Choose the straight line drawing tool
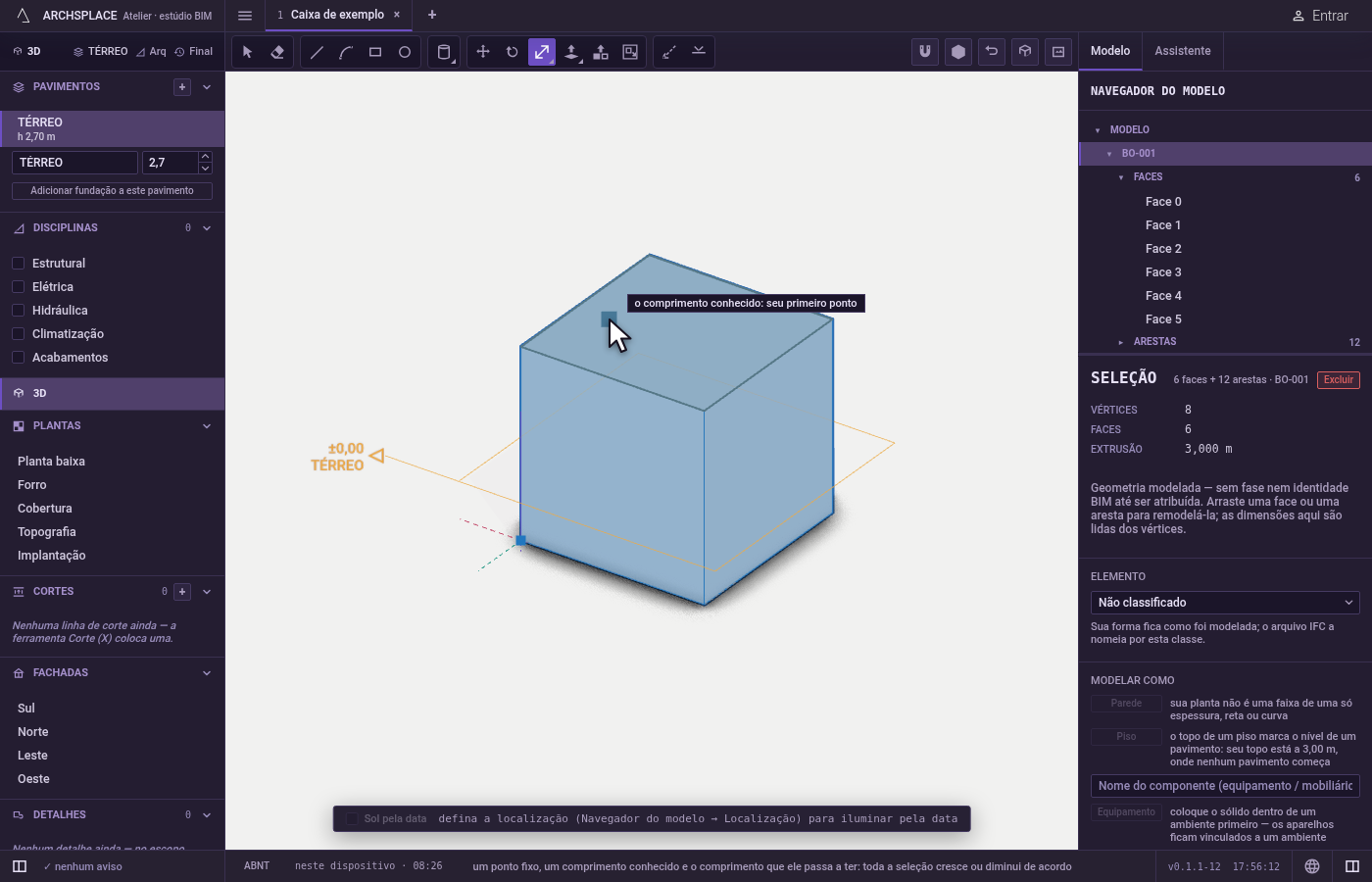The width and height of the screenshot is (1372, 882). point(317,52)
